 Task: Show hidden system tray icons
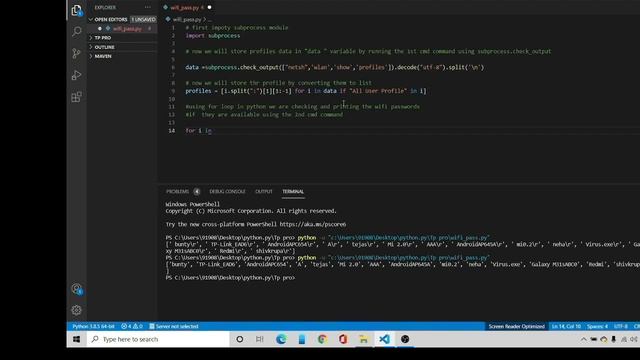pos(584,339)
